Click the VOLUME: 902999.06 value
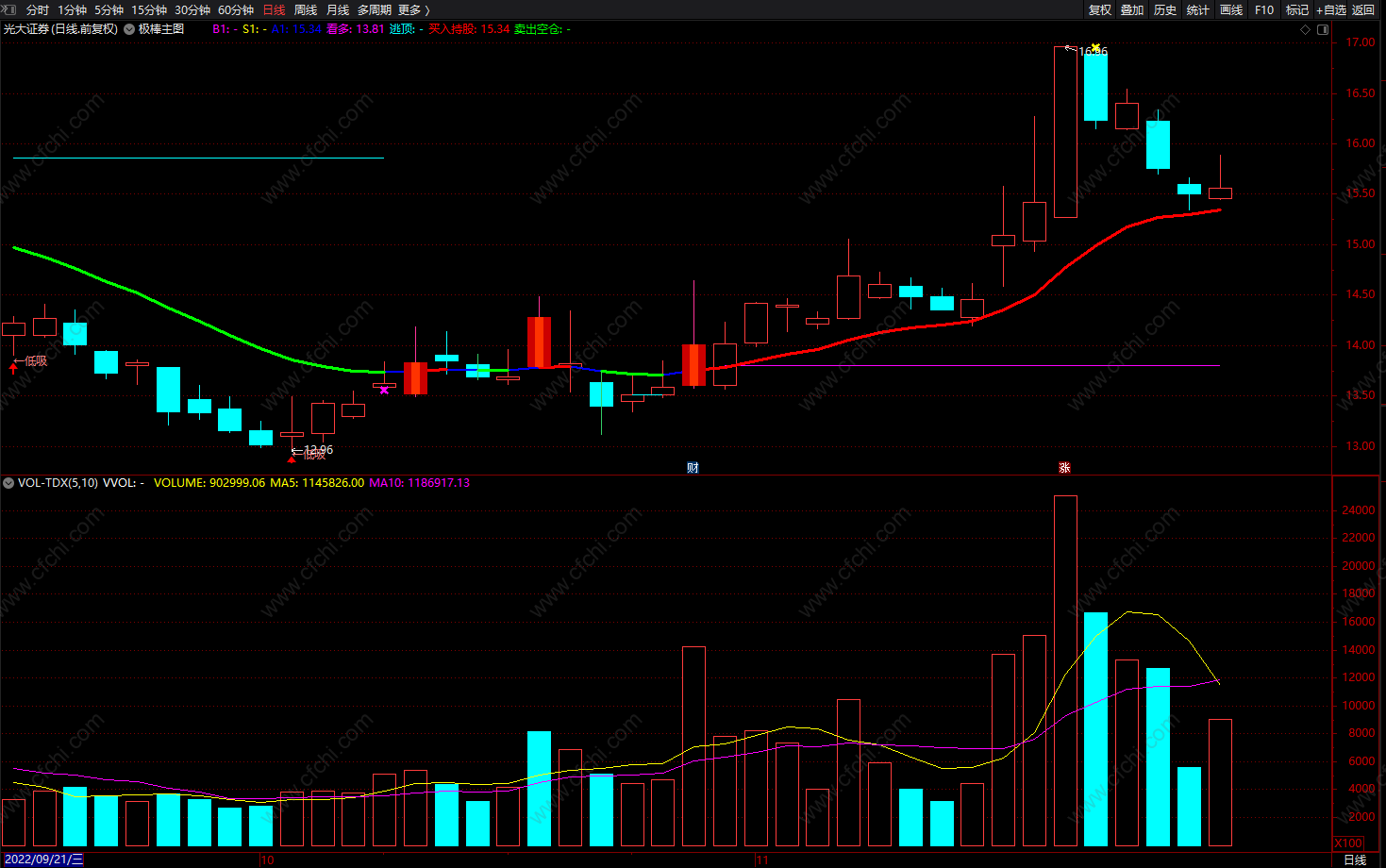 click(x=209, y=483)
